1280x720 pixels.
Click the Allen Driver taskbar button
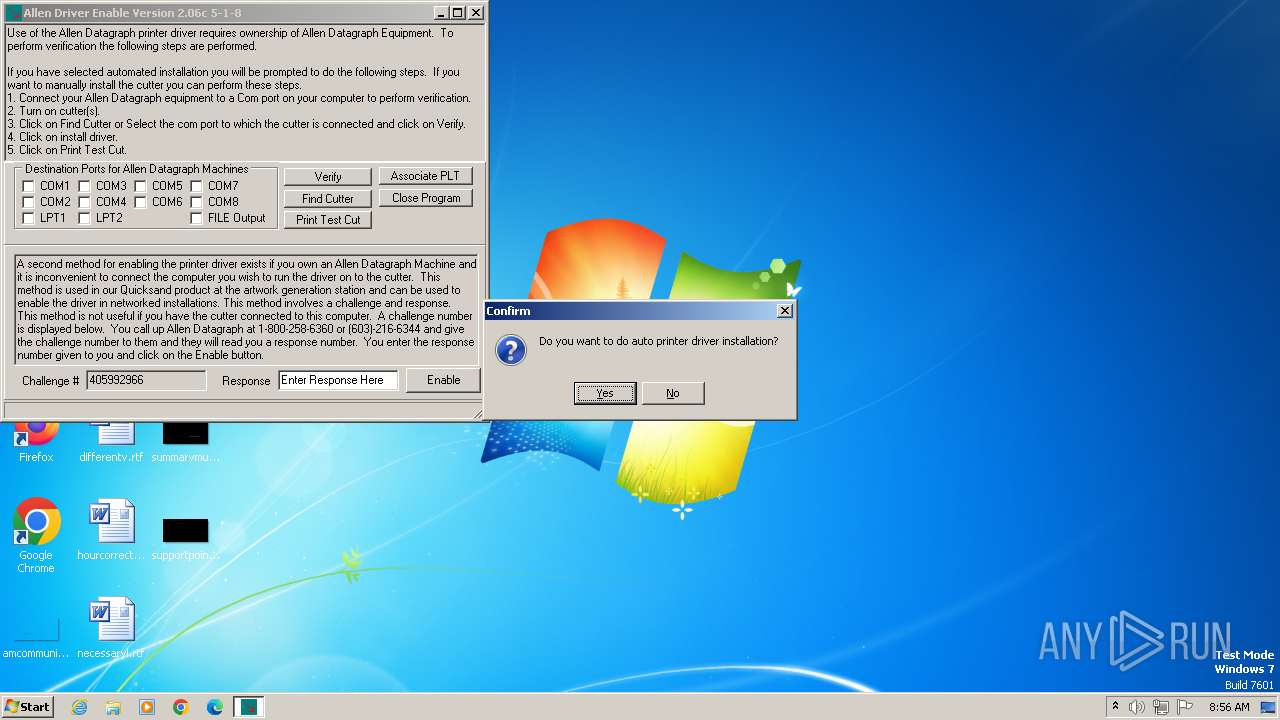click(249, 707)
